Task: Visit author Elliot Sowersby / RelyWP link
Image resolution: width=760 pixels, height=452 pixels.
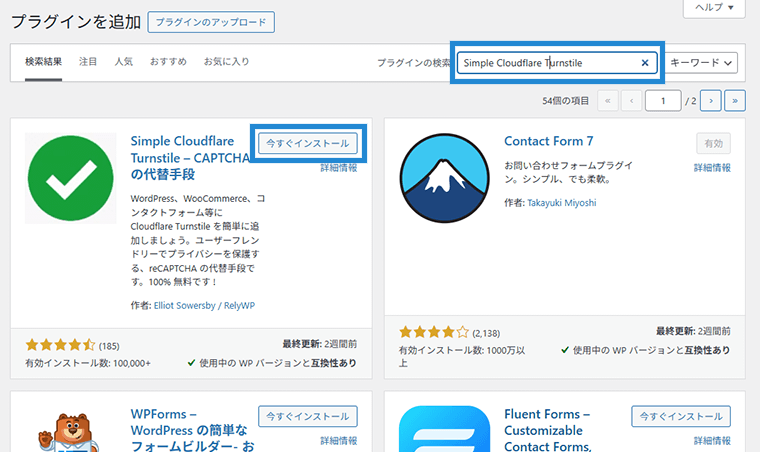Action: [x=204, y=306]
